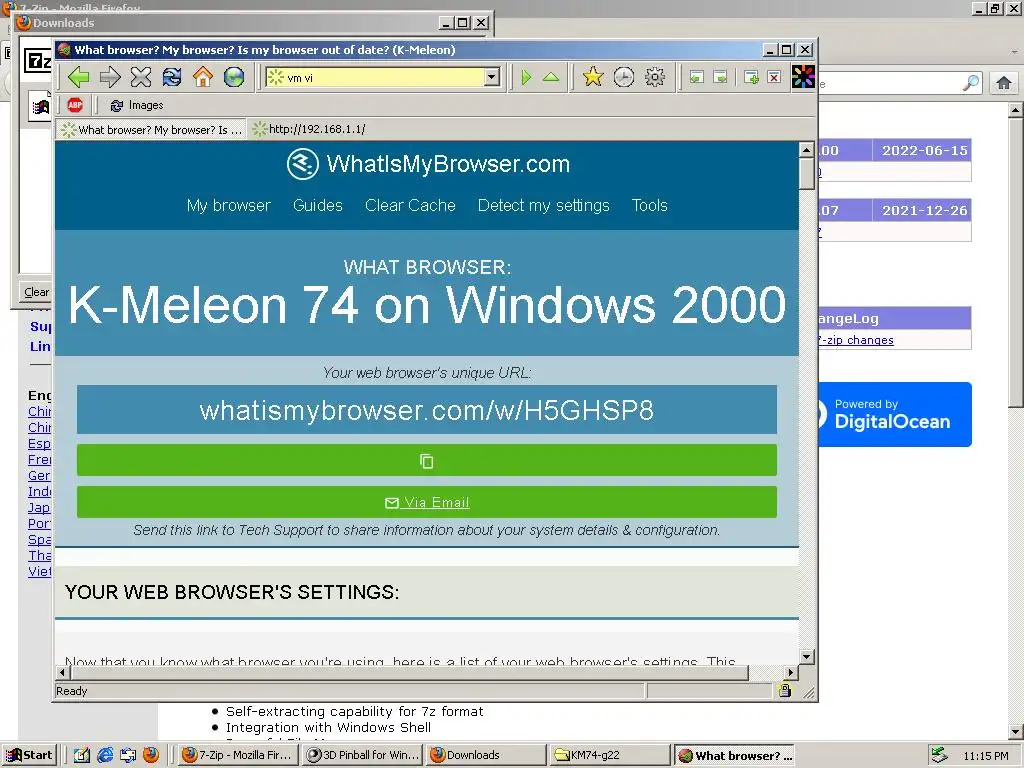The width and height of the screenshot is (1024, 768).
Task: Click the WhatIsMyBrowser.com logo
Action: [x=428, y=164]
